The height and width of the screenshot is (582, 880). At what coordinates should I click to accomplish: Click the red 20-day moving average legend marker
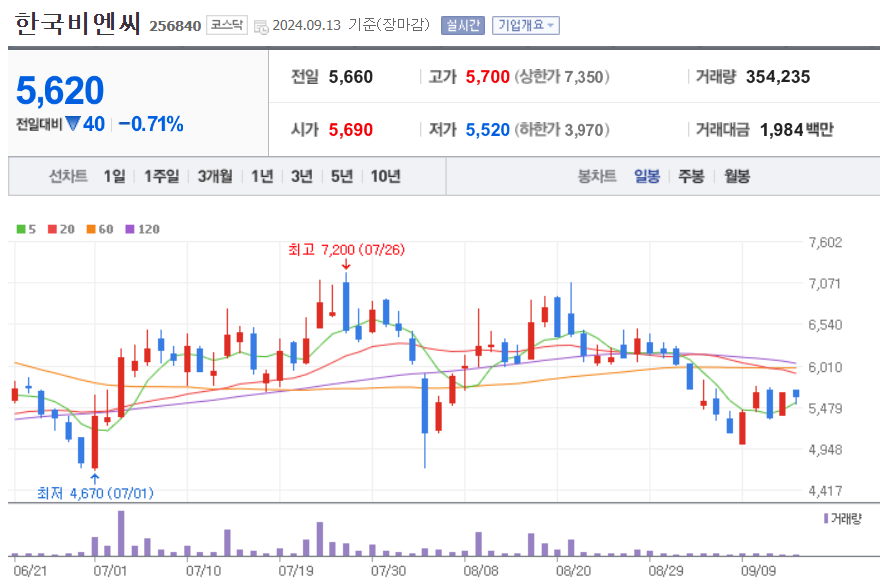(x=52, y=229)
